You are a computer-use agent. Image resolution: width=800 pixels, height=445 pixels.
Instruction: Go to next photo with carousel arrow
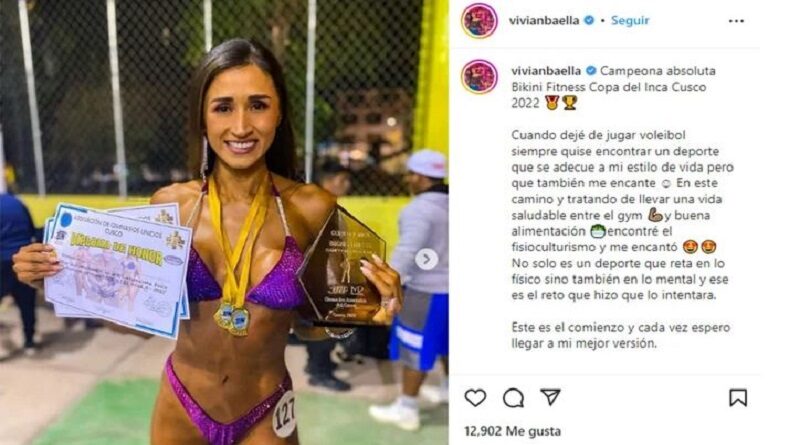(x=426, y=259)
